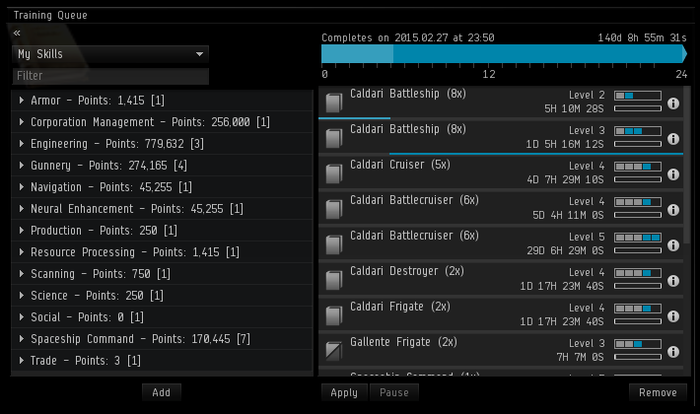700x414 pixels.
Task: Expand the Trade skill group
Action: click(x=21, y=360)
